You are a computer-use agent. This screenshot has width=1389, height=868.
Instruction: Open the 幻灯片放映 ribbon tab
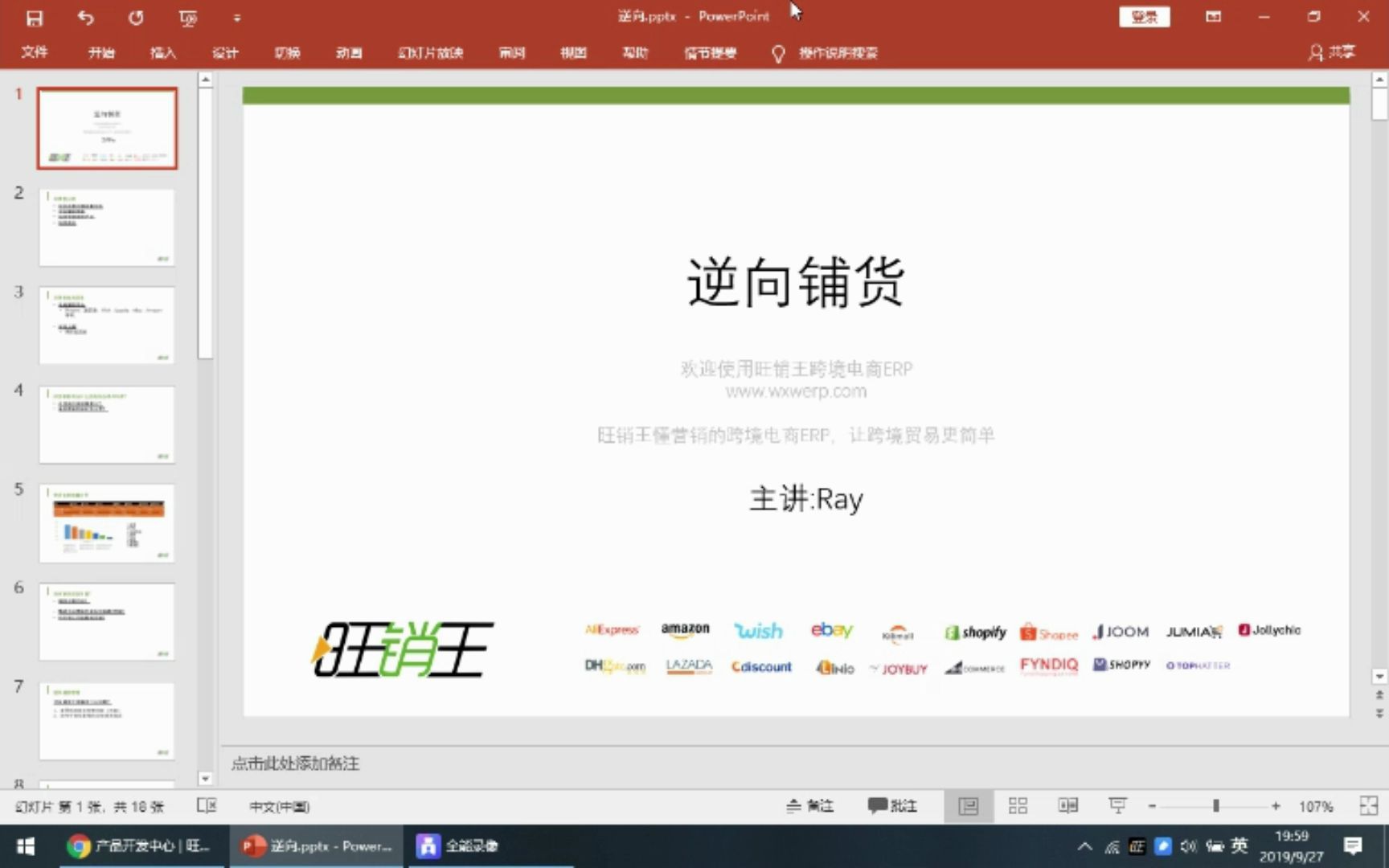click(x=430, y=53)
